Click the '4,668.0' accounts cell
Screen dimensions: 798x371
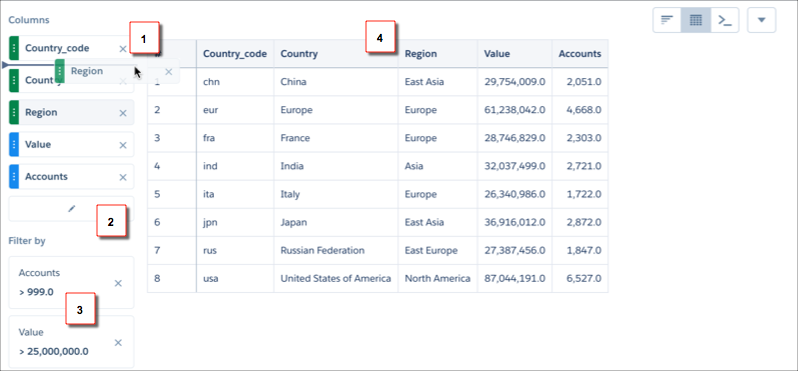tap(580, 110)
